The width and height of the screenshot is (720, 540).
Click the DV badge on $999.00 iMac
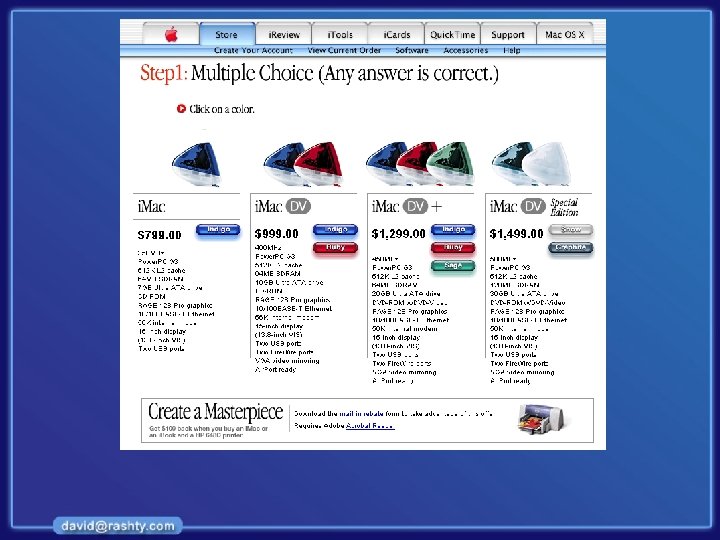(298, 207)
